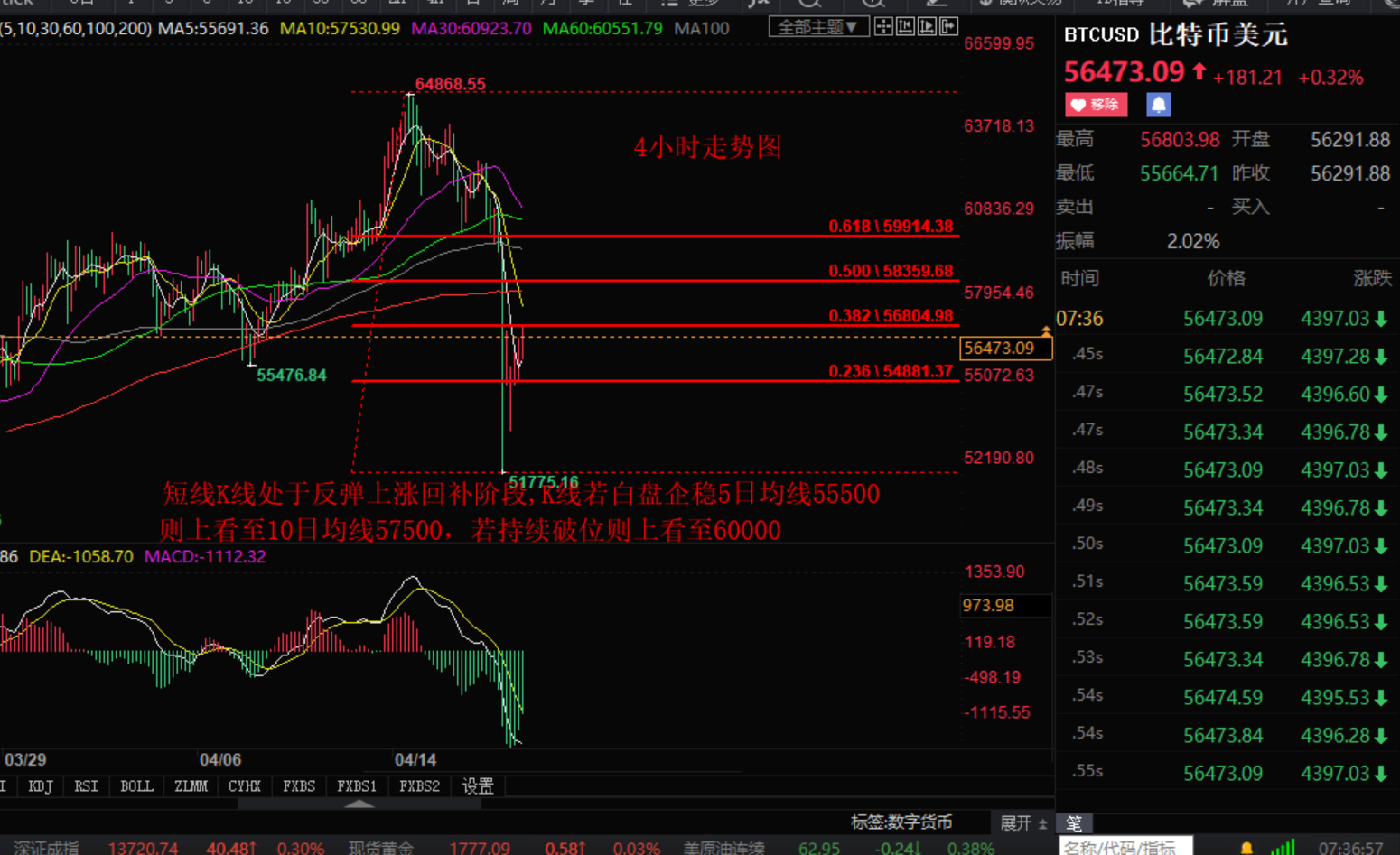Viewport: 1400px width, 855px height.
Task: Click the 涨跌 column header
Action: [1373, 279]
